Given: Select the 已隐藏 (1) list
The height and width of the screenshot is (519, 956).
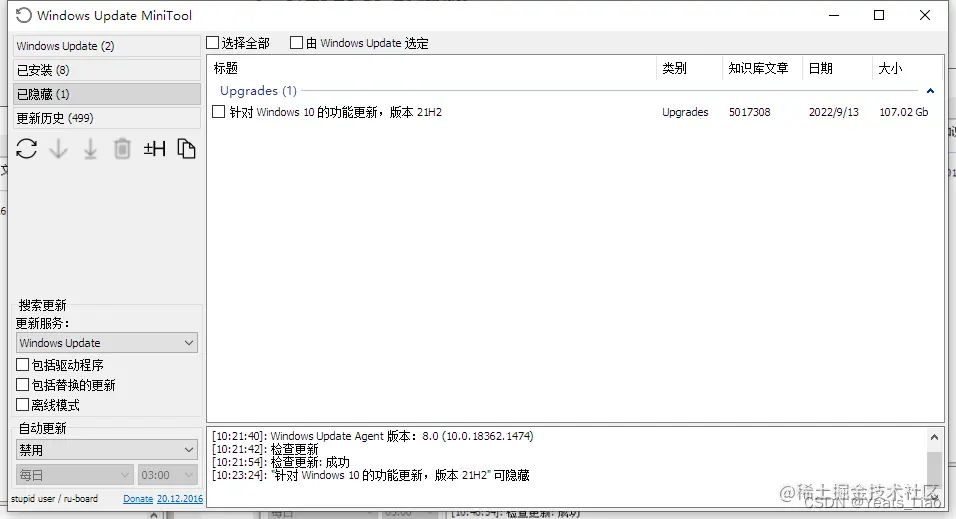Looking at the screenshot, I should (x=107, y=94).
